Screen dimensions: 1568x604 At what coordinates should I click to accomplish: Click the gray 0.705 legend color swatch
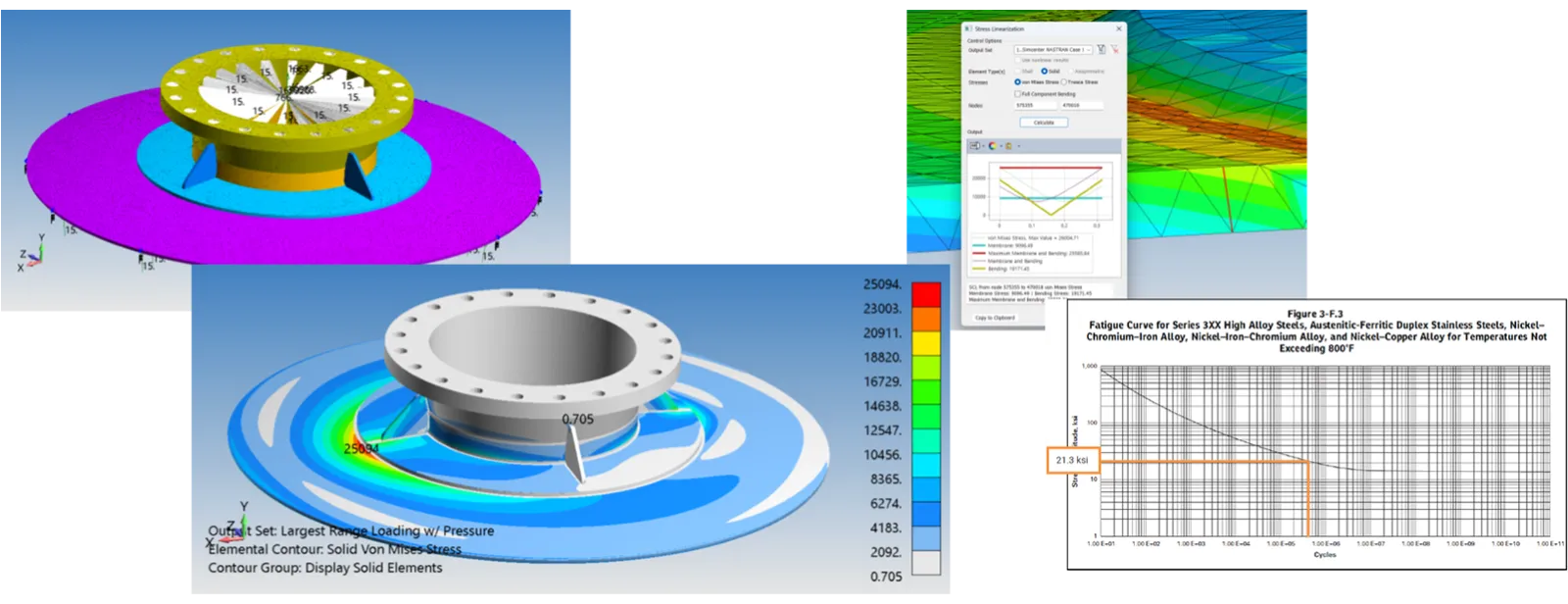coord(926,563)
